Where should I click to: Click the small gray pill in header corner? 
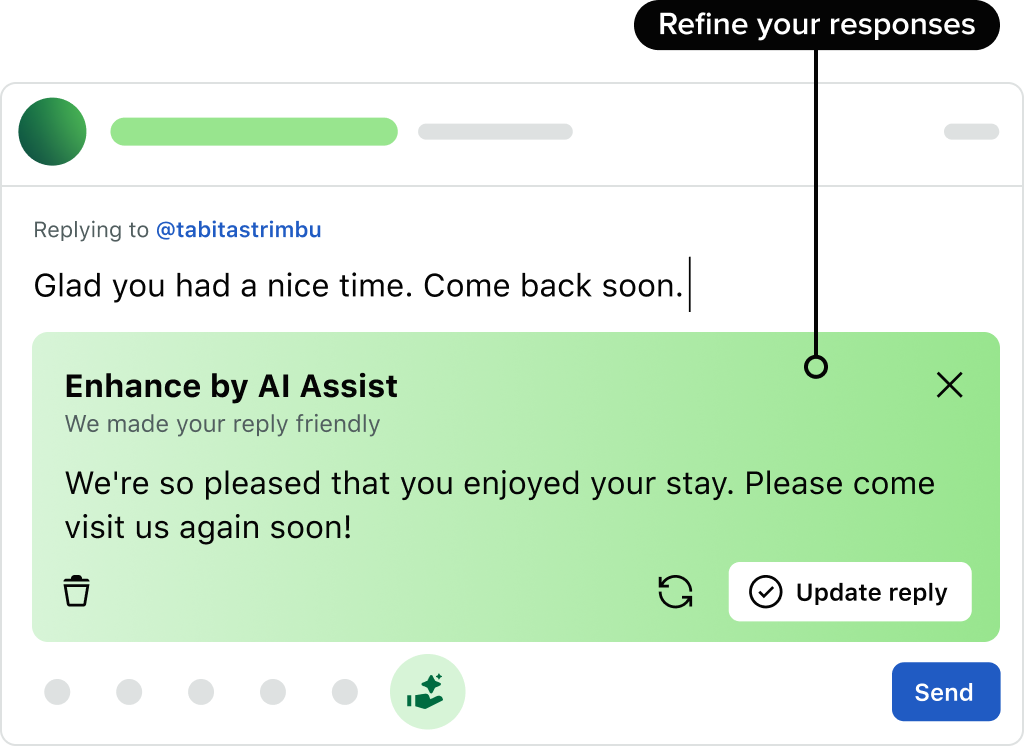tap(971, 132)
